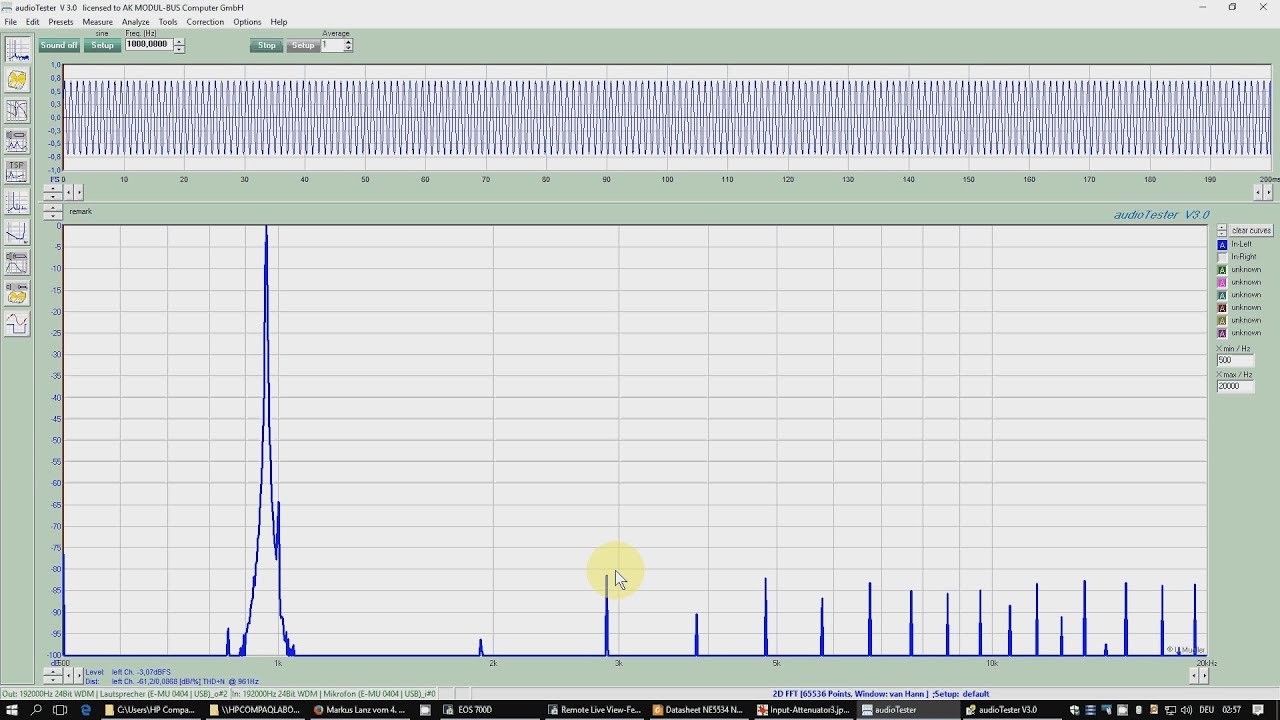Toggle the pink unknown curve marker
Screen dimensions: 1280x720
coord(1222,282)
